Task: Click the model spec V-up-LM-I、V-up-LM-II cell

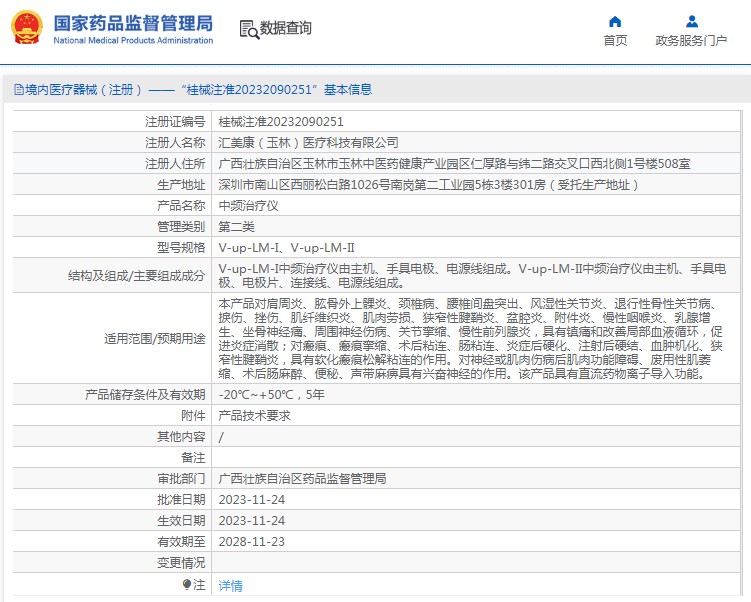Action: [286, 247]
